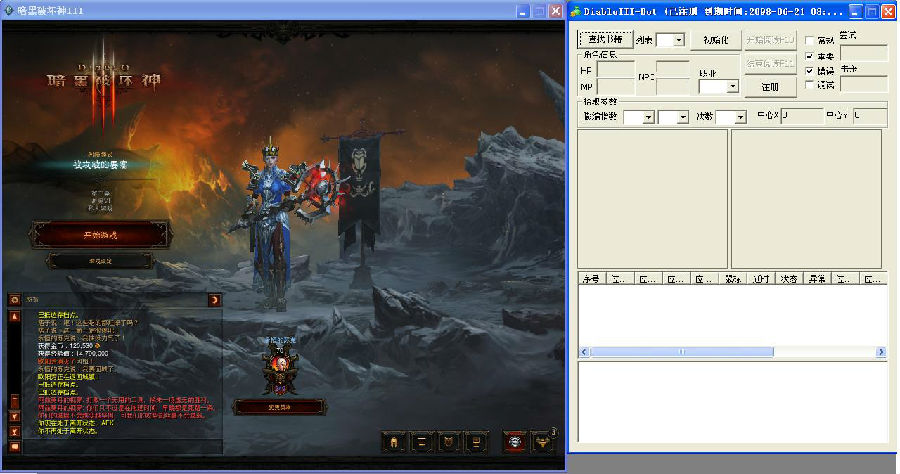
Task: Click the helmet icon in game bottom bar
Action: [396, 441]
